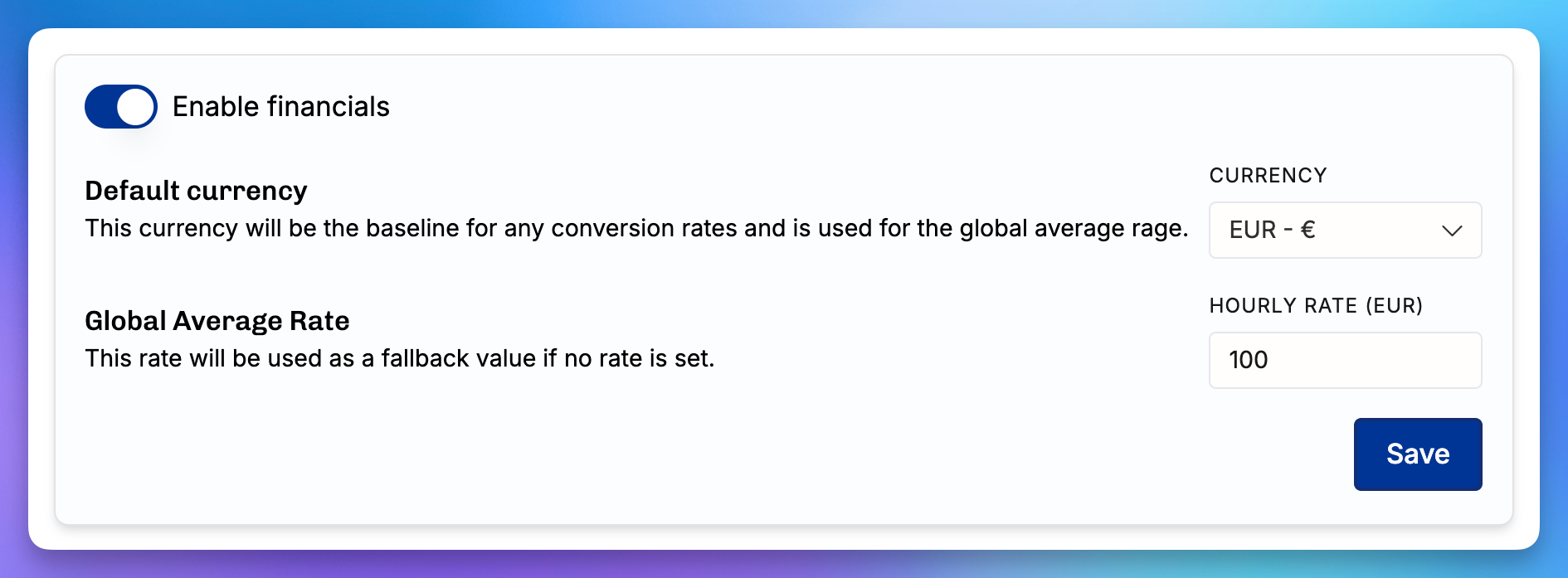Click the "Default currency" heading
Image resolution: width=1568 pixels, height=578 pixels.
(196, 191)
